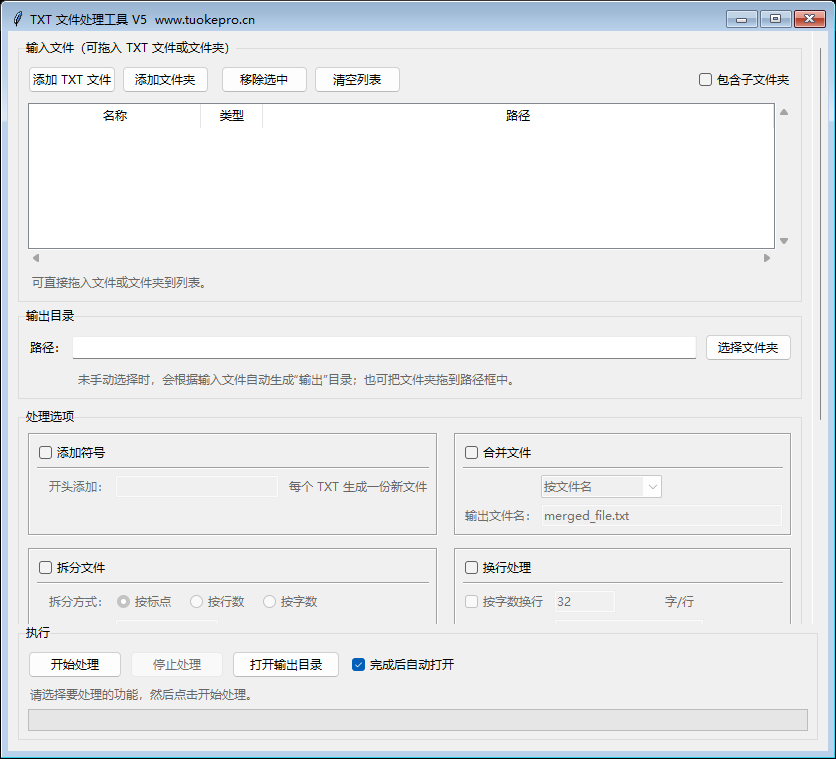
Task: Click the 路径 column header
Action: point(518,116)
